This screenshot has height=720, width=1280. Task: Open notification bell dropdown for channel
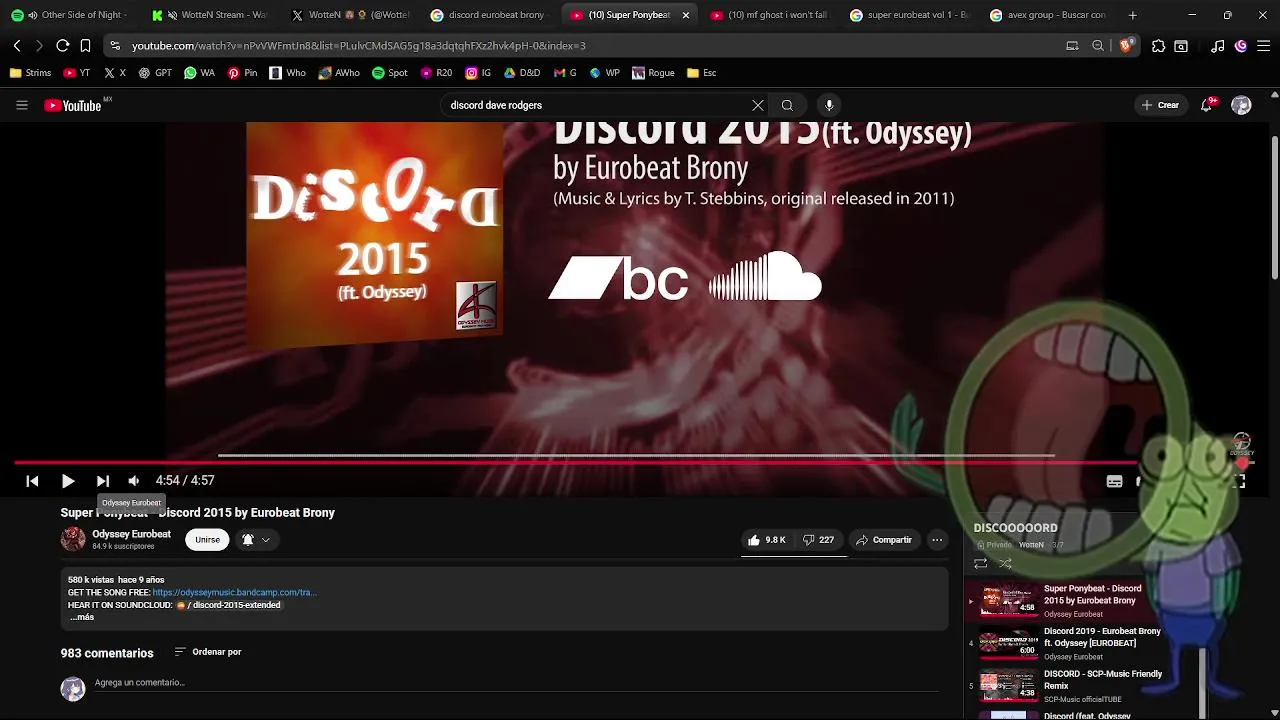[x=256, y=540]
